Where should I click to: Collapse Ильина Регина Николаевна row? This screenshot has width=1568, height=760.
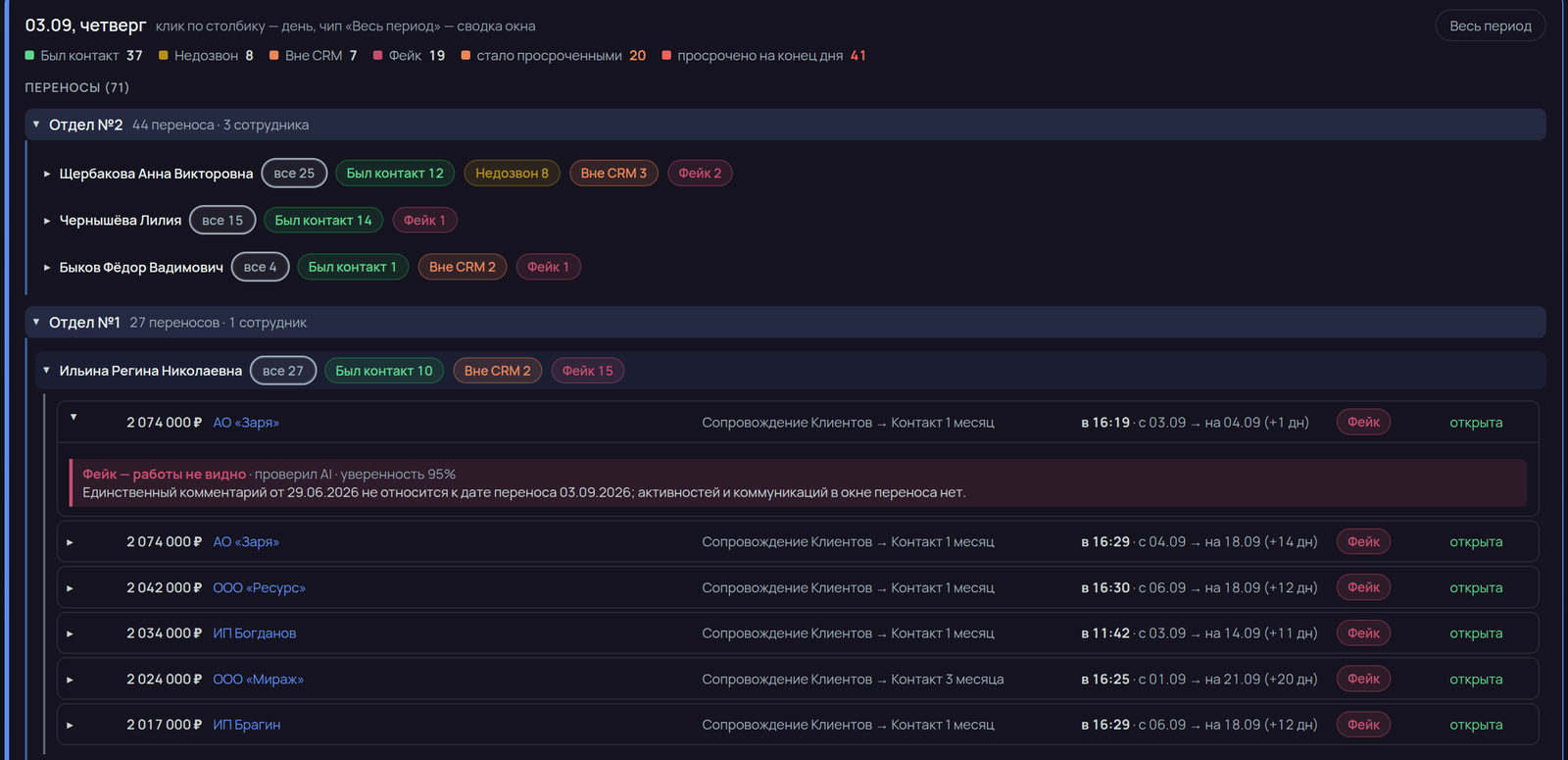(46, 370)
